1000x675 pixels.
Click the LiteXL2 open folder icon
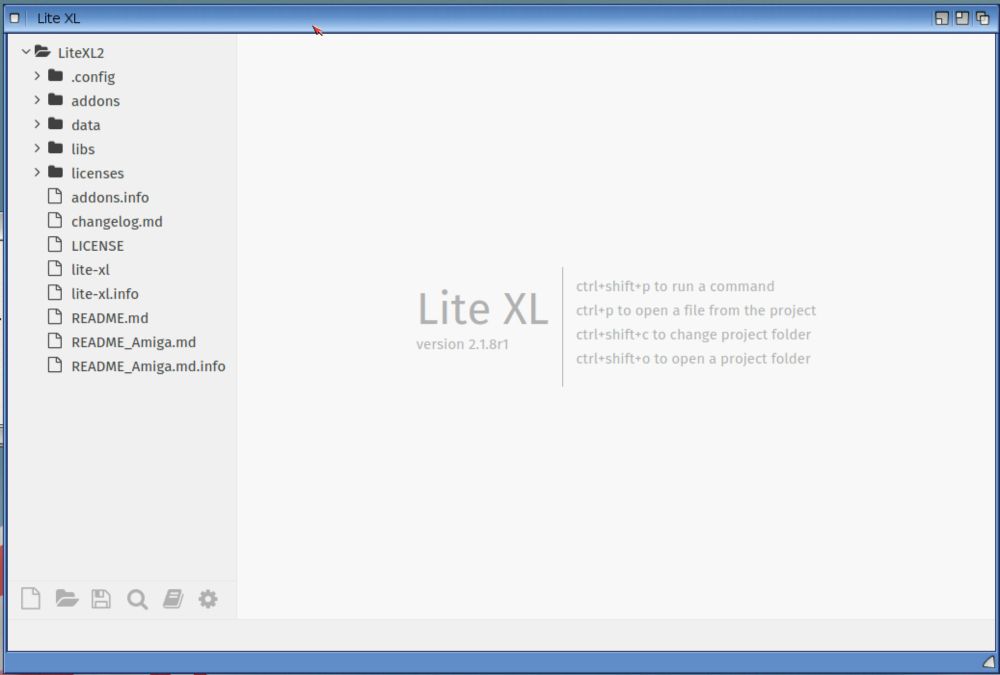[42, 52]
